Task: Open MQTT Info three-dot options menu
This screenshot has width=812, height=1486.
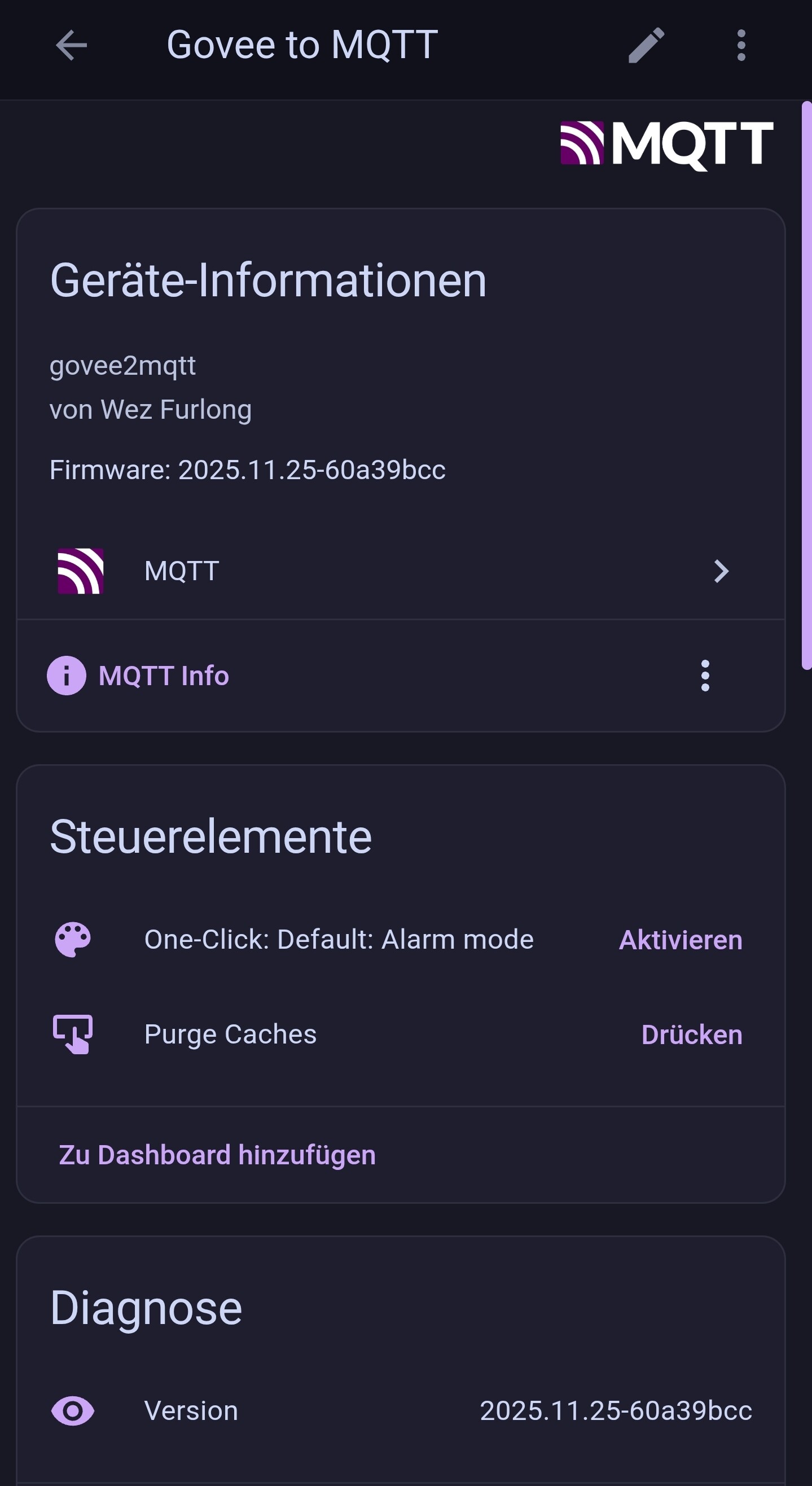Action: pos(705,676)
